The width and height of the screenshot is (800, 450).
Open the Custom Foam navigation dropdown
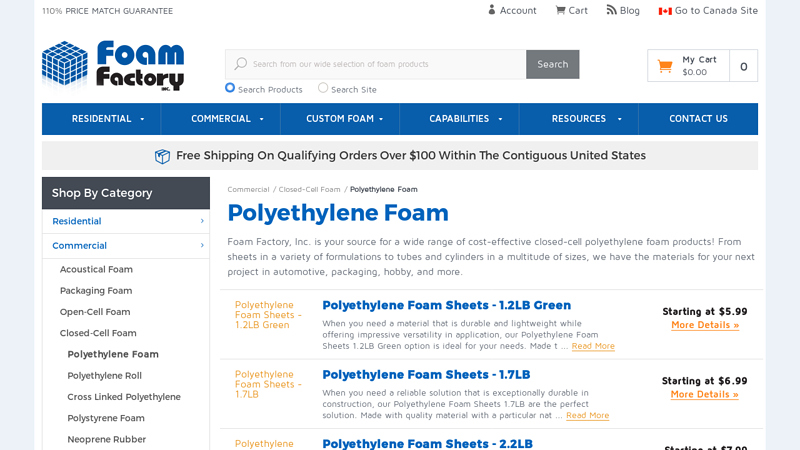340,119
